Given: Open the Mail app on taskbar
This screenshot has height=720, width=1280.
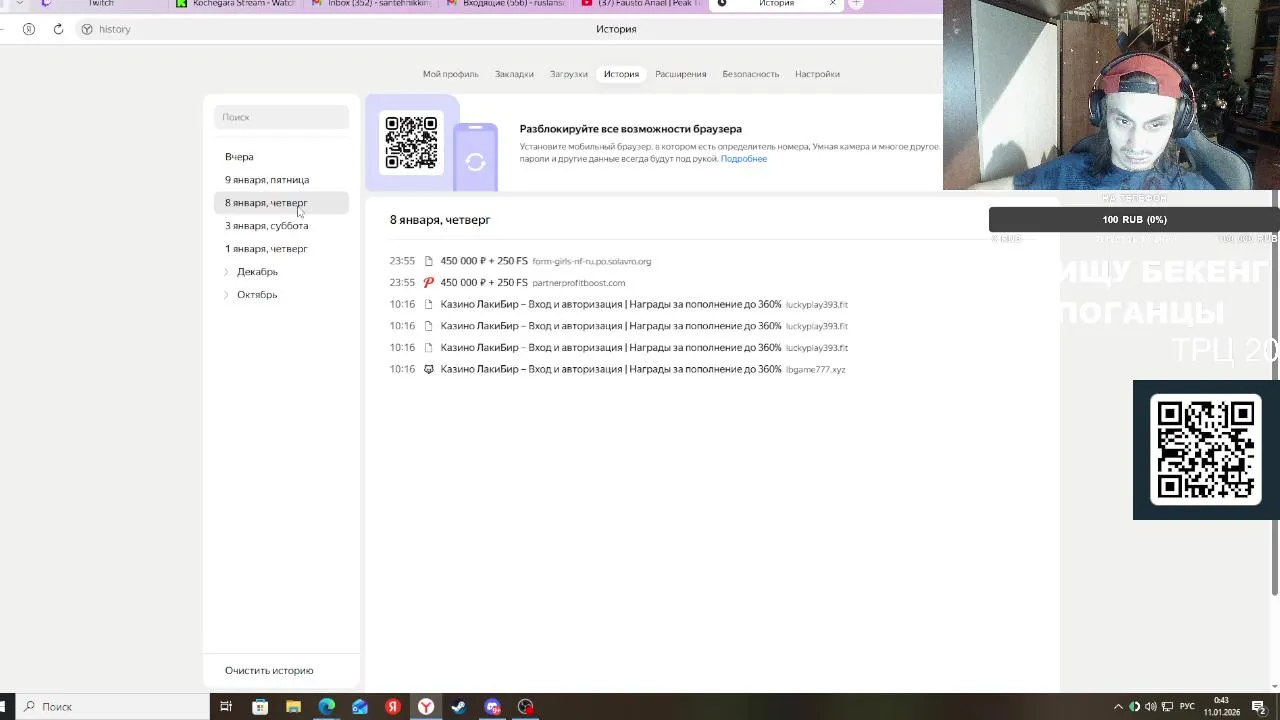Looking at the screenshot, I should pyautogui.click(x=360, y=707).
